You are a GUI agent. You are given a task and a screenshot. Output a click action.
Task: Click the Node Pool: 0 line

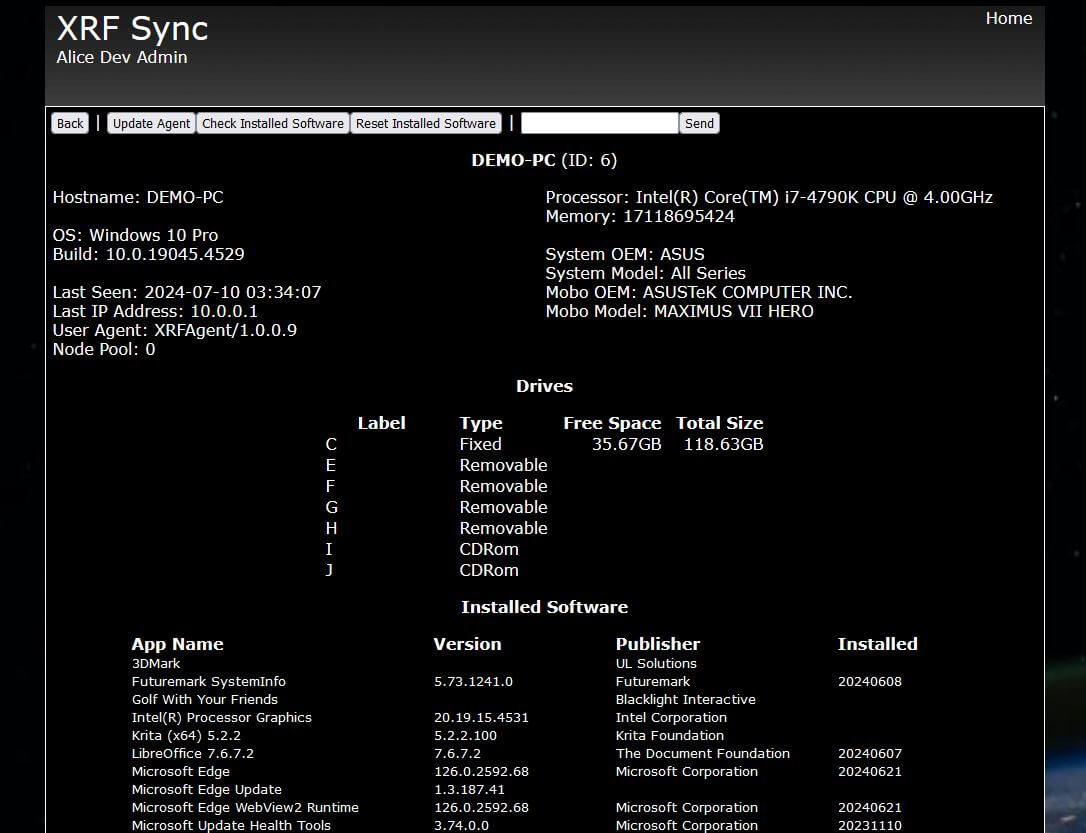click(104, 349)
